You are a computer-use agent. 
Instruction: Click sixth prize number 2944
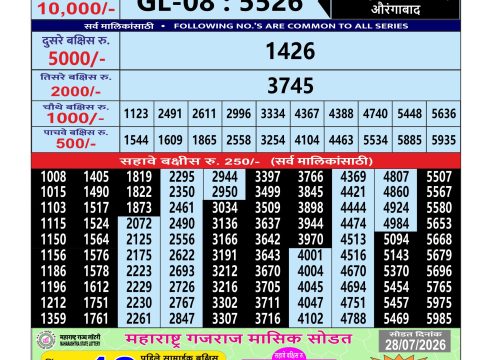pyautogui.click(x=225, y=177)
